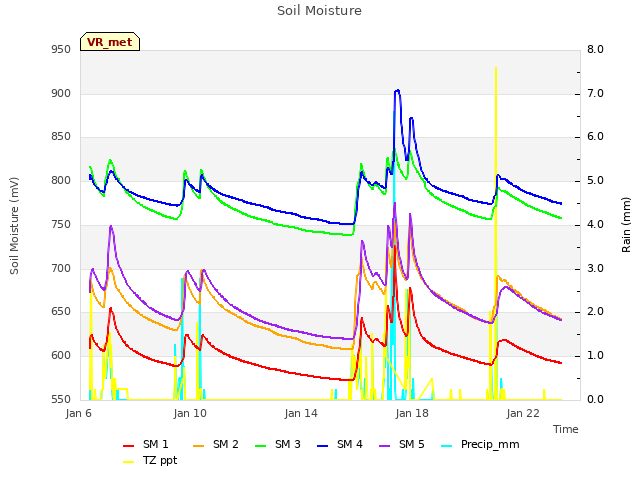Click the 700 left axis value

[61, 269]
